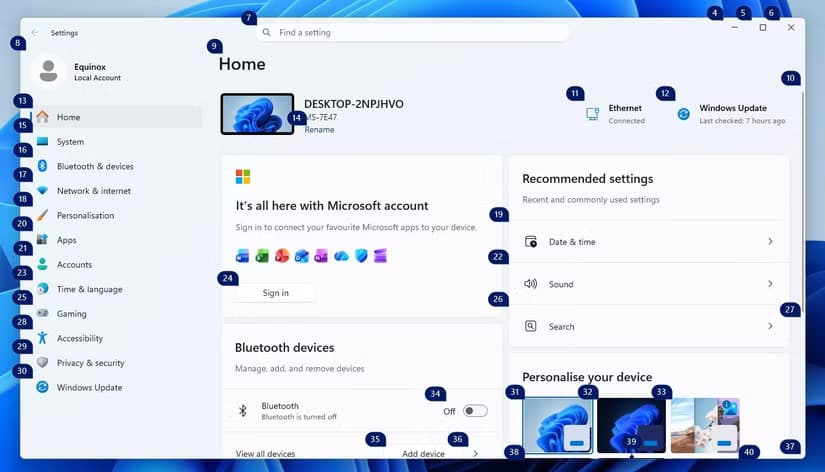Select the landscape spotlight theme thumbnail
The width and height of the screenshot is (825, 472).
click(705, 425)
